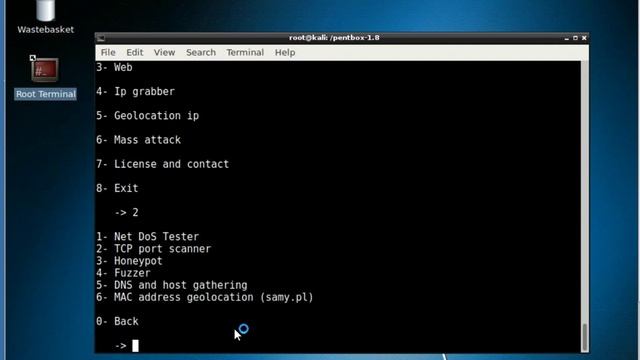Click the '0- Back' line
The height and width of the screenshot is (360, 640).
pyautogui.click(x=117, y=322)
